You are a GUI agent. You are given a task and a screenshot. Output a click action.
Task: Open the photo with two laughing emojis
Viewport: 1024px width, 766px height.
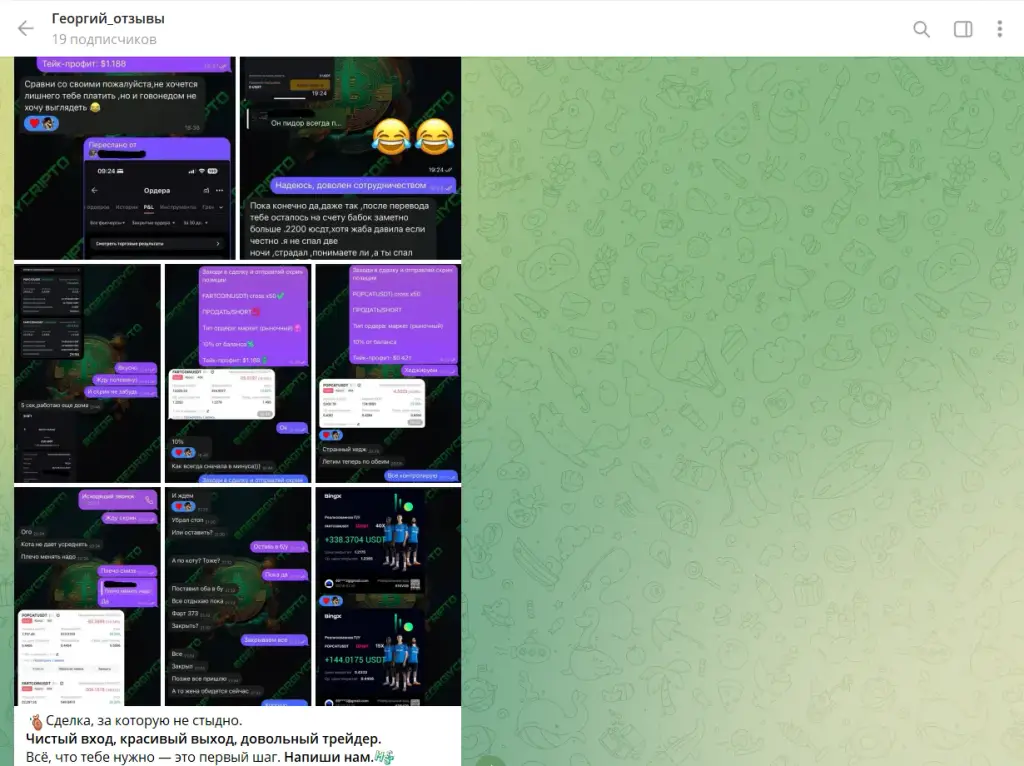point(351,158)
